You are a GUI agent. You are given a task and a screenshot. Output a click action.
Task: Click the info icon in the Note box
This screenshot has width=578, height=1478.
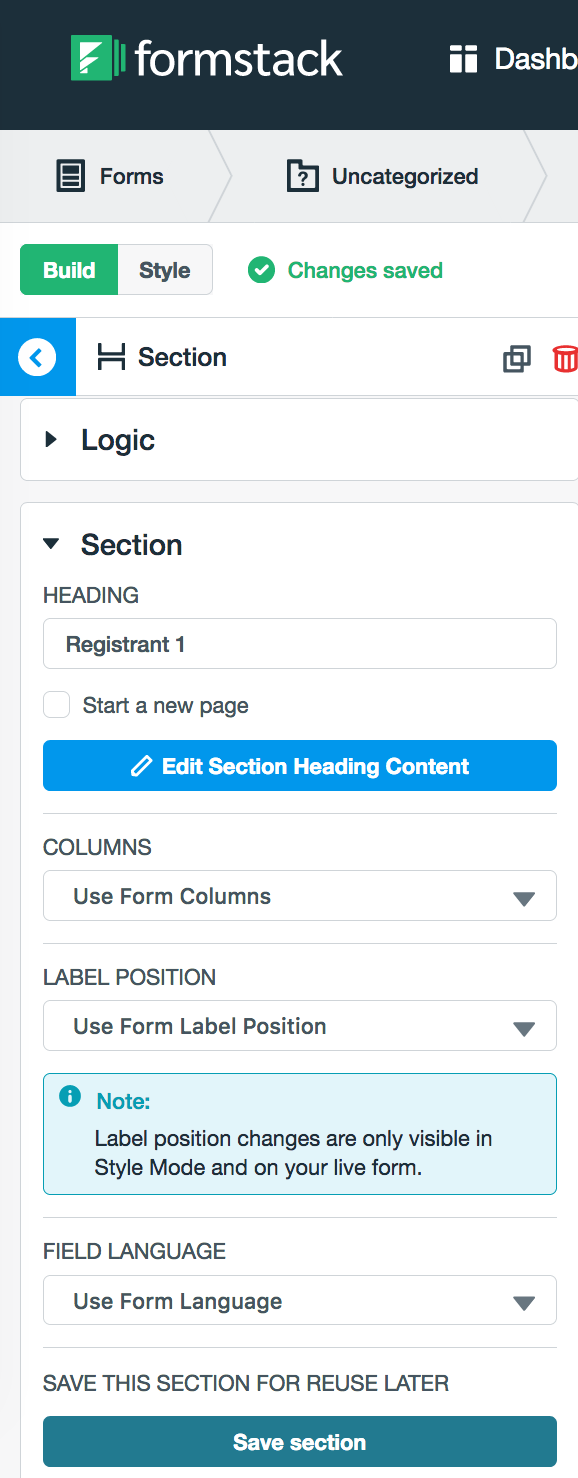click(x=70, y=1097)
